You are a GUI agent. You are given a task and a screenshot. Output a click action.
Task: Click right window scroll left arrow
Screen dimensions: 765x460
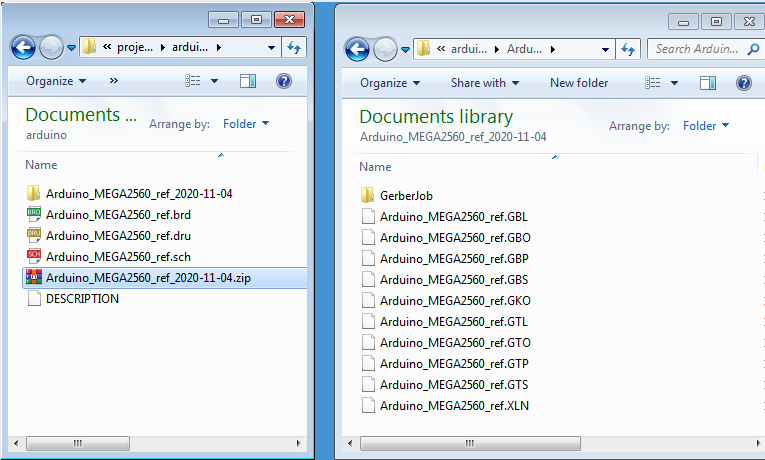coord(350,443)
